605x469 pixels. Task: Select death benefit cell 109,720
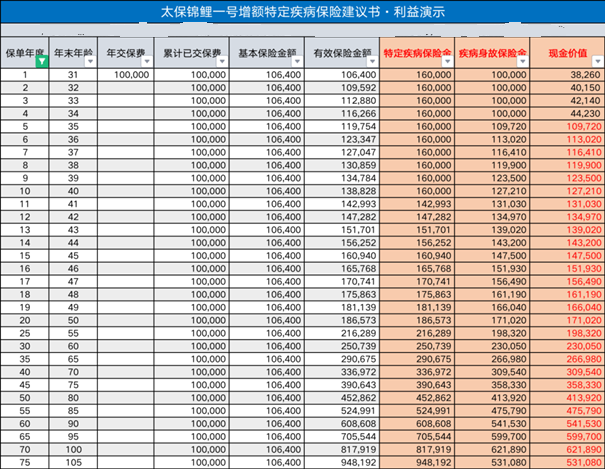[492, 127]
